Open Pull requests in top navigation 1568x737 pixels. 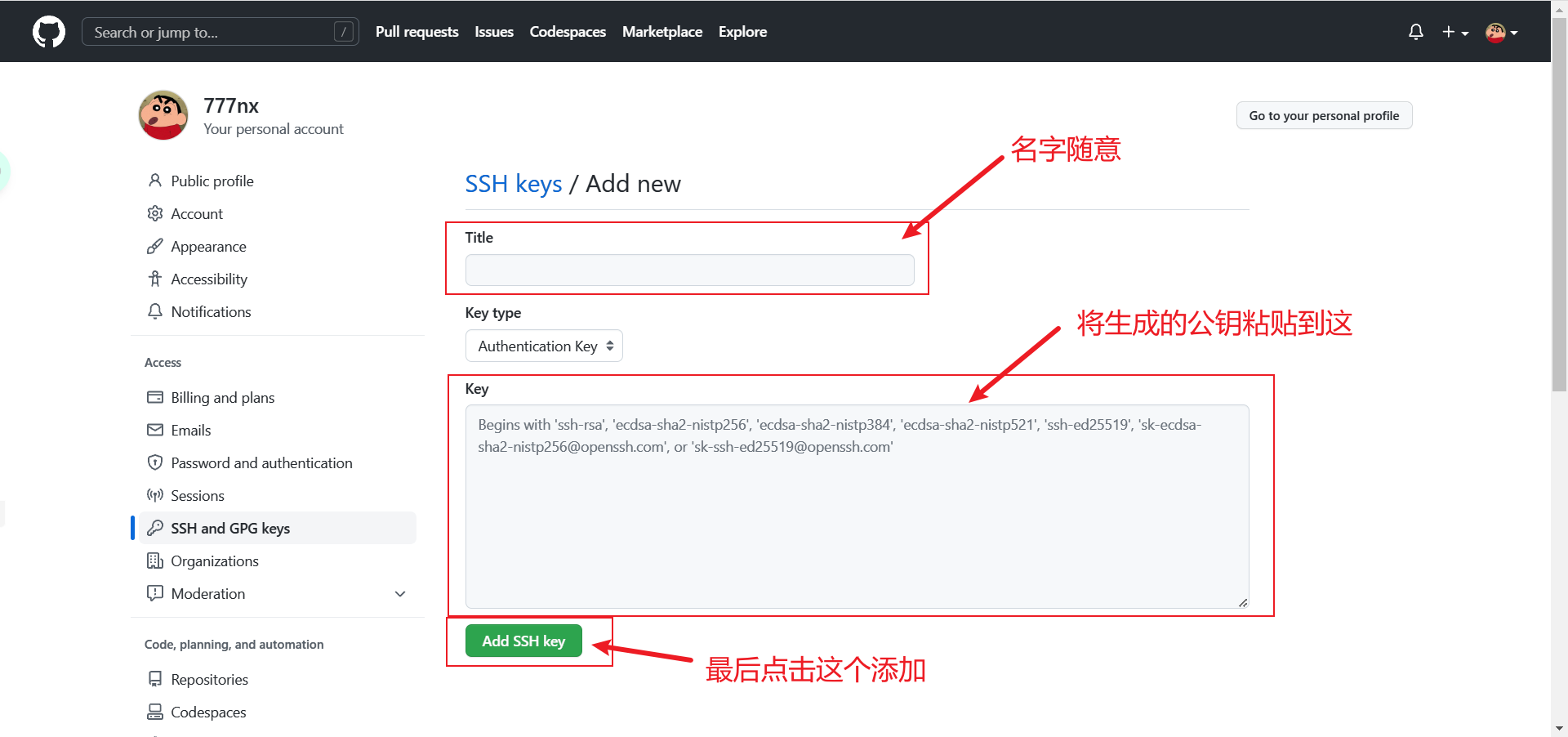tap(417, 32)
